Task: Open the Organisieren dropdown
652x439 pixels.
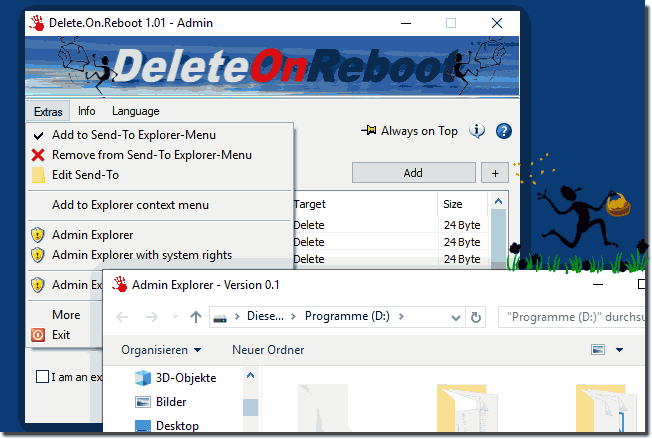Action: [161, 350]
